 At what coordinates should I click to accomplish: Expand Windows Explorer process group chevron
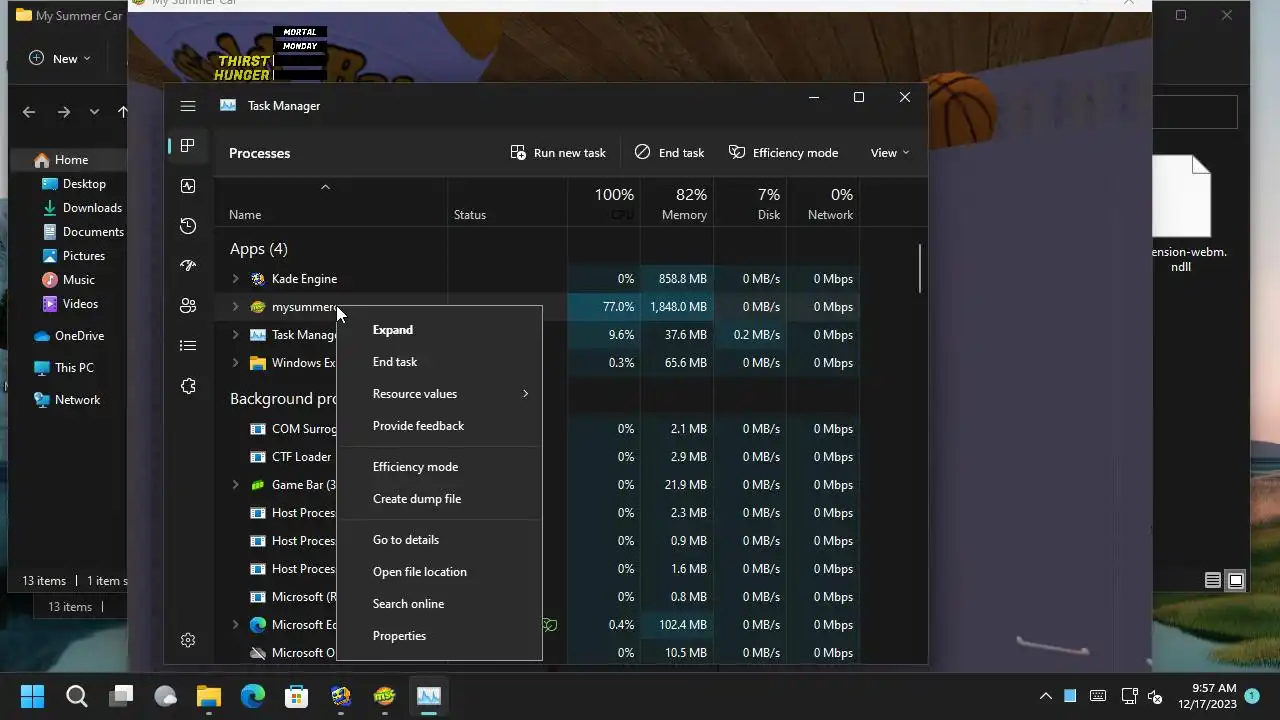[236, 363]
